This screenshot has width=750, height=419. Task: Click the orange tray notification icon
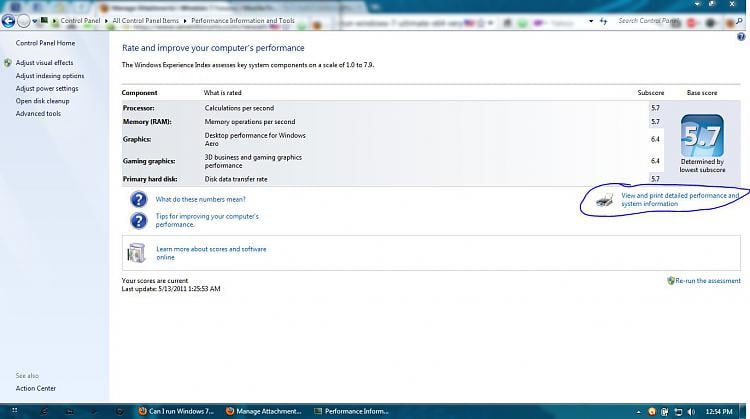pos(651,411)
